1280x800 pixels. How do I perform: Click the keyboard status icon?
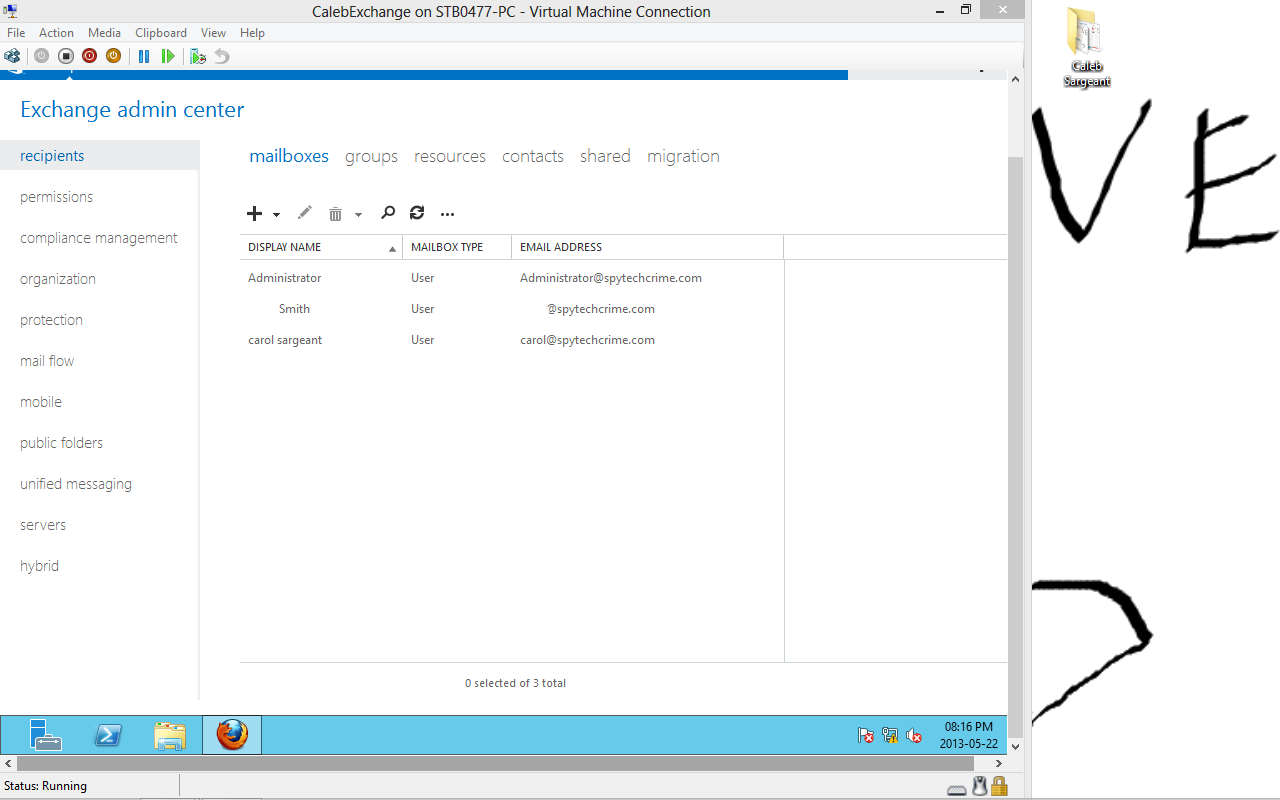pos(957,788)
